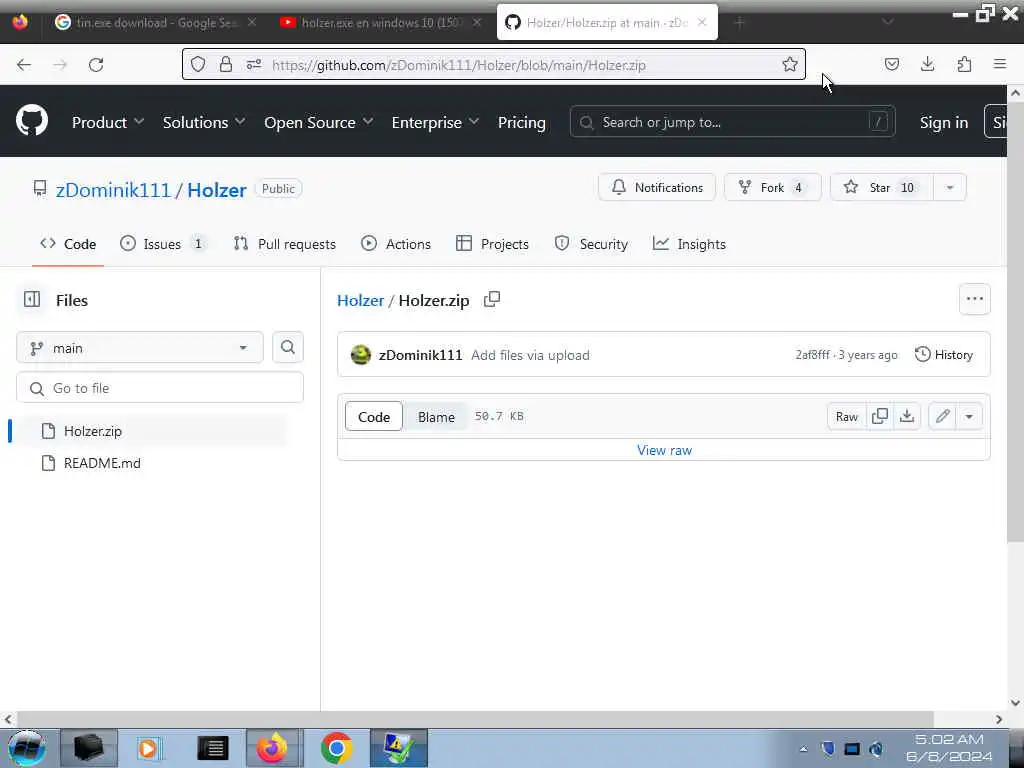1024x768 pixels.
Task: Open the three-dot more options menu
Action: click(974, 299)
